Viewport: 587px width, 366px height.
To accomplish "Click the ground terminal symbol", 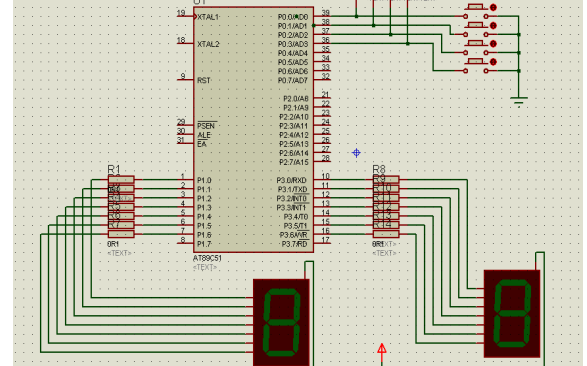I will coord(518,101).
